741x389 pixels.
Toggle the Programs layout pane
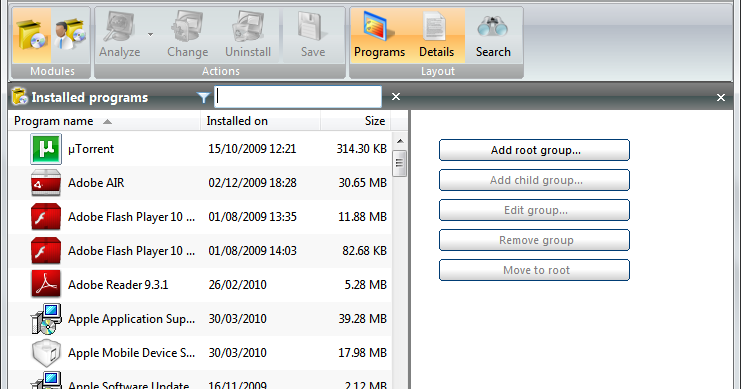379,35
